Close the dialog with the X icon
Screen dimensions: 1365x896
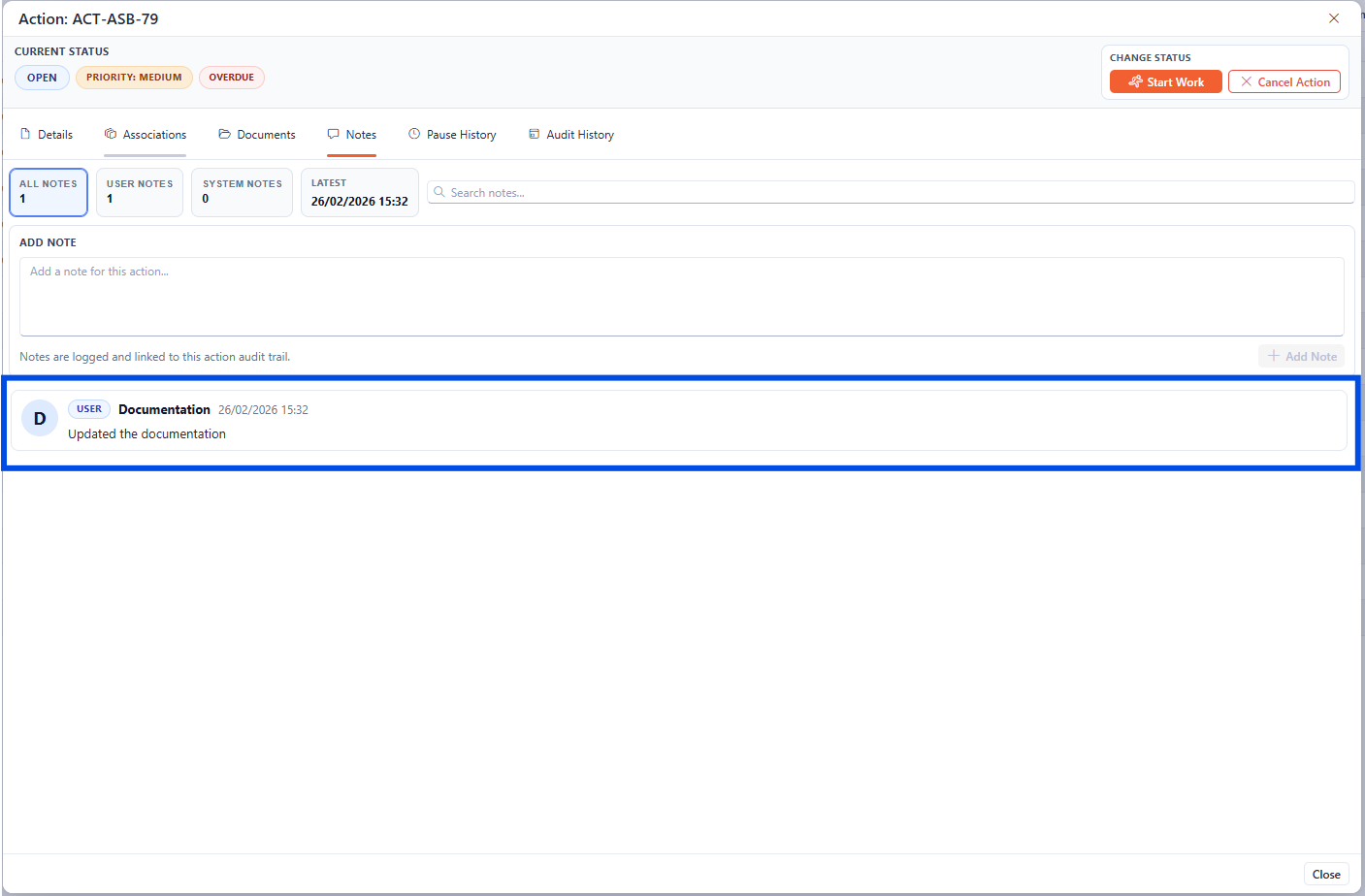point(1334,18)
